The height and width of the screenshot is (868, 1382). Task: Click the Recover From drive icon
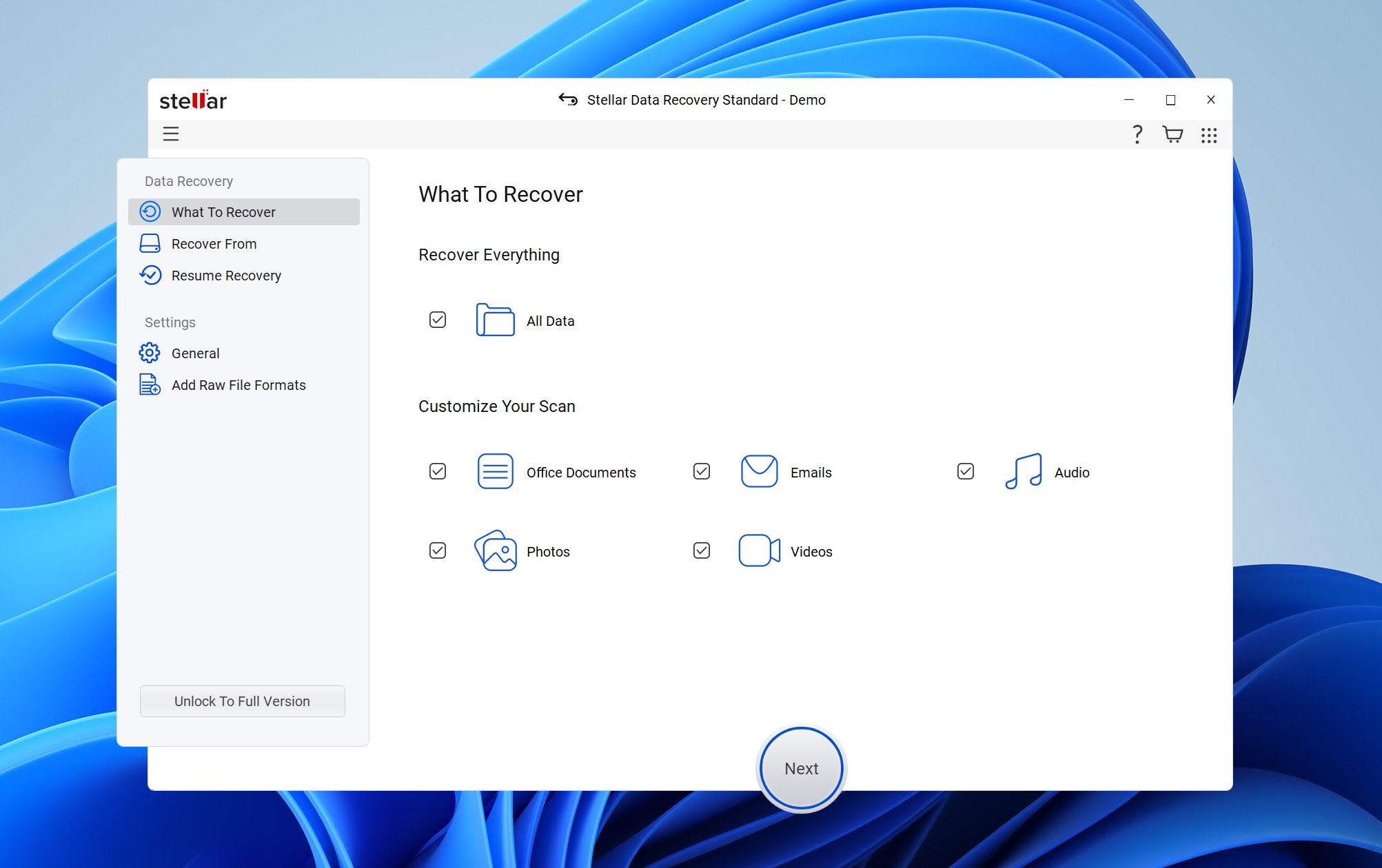[150, 243]
